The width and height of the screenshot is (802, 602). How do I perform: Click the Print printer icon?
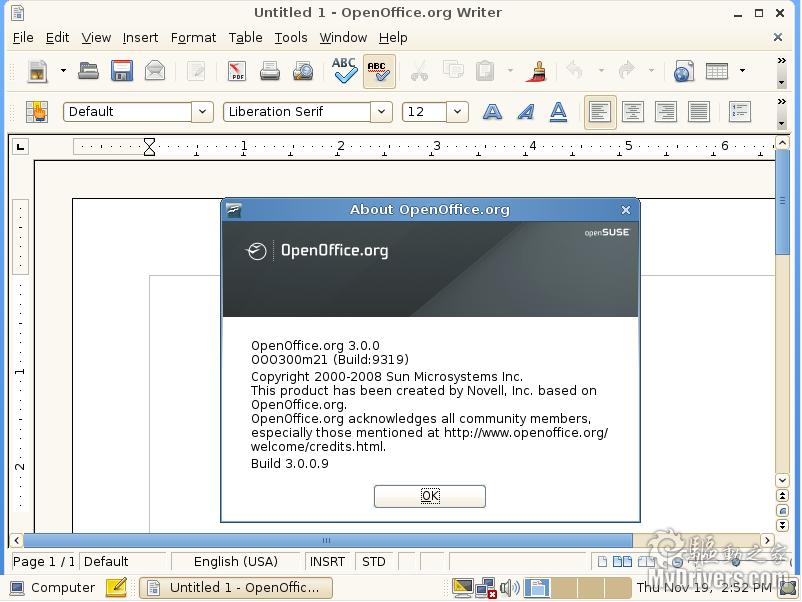270,71
